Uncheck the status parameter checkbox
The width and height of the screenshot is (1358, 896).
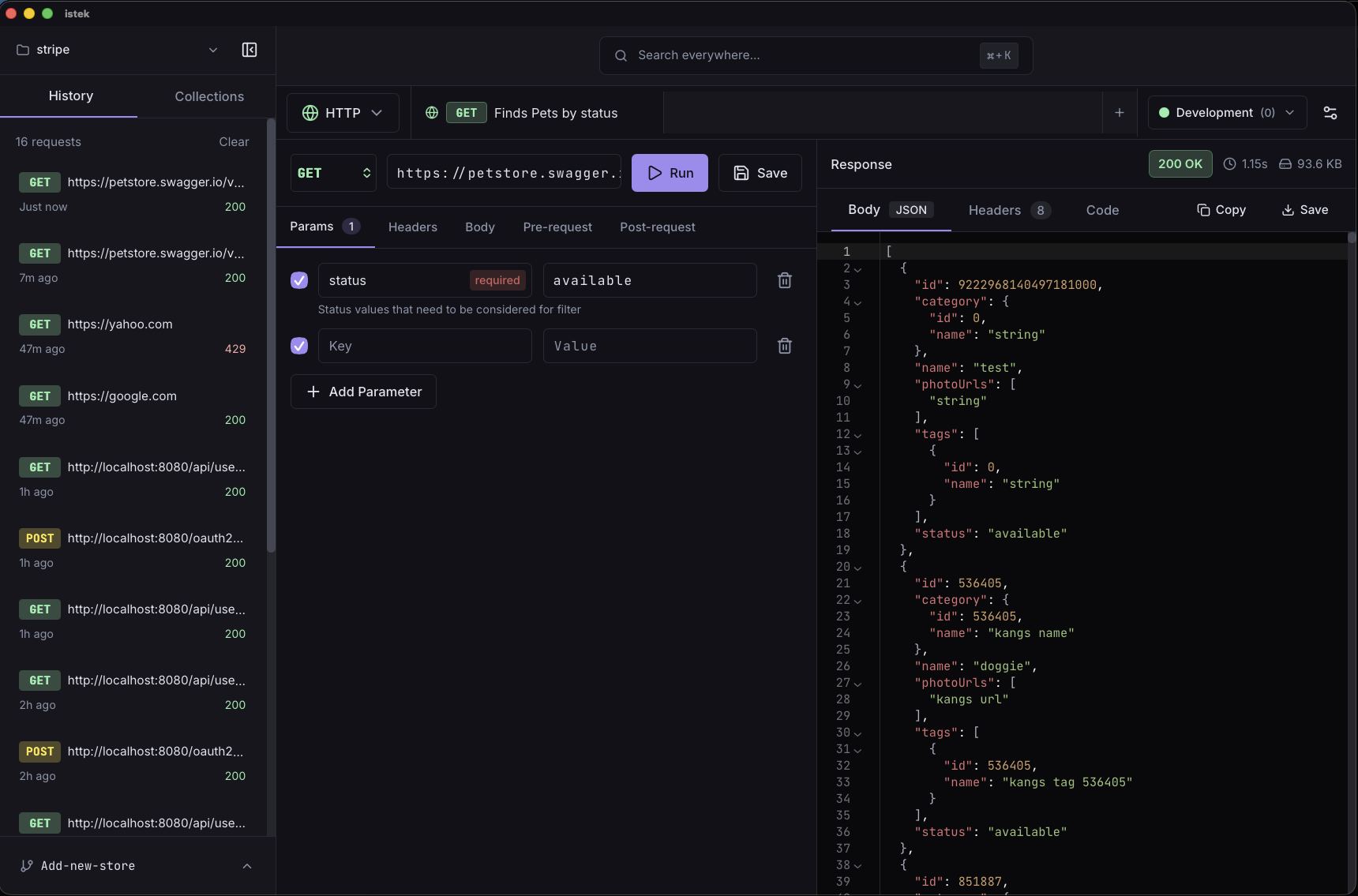(299, 280)
